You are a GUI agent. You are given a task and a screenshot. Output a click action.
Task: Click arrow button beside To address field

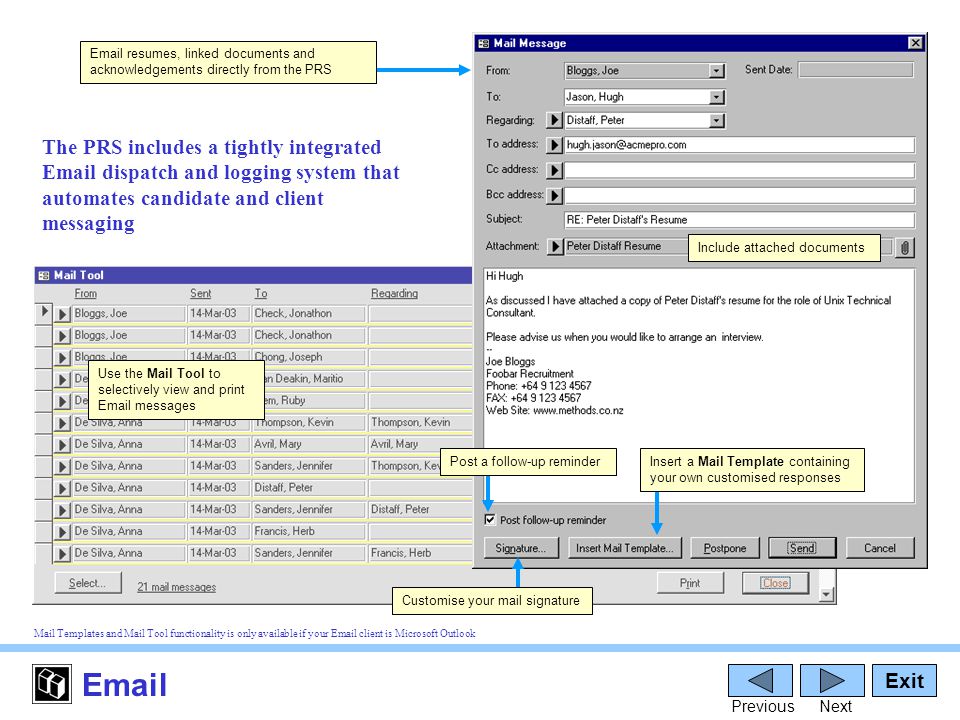tap(554, 145)
